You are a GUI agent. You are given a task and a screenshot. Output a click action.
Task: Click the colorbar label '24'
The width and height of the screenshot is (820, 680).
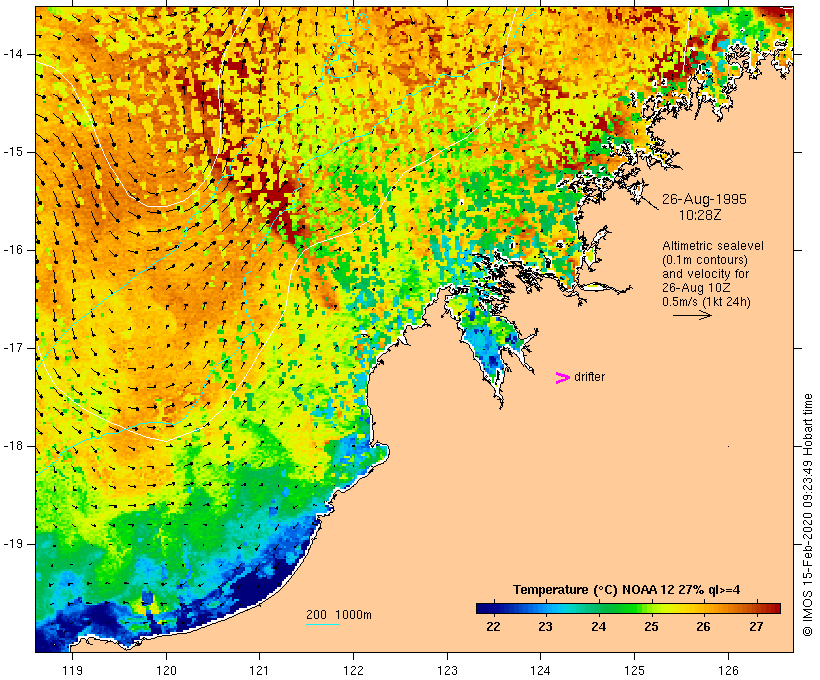click(x=598, y=627)
